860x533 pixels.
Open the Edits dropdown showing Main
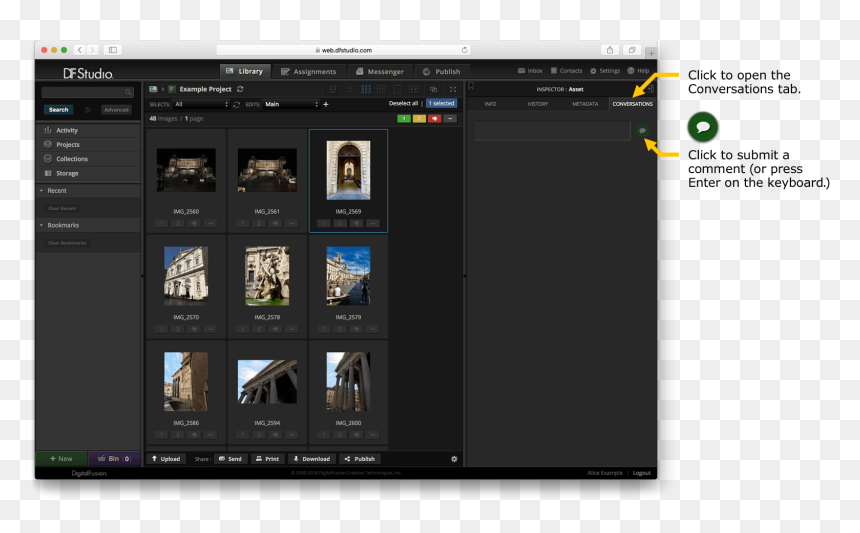(x=291, y=104)
